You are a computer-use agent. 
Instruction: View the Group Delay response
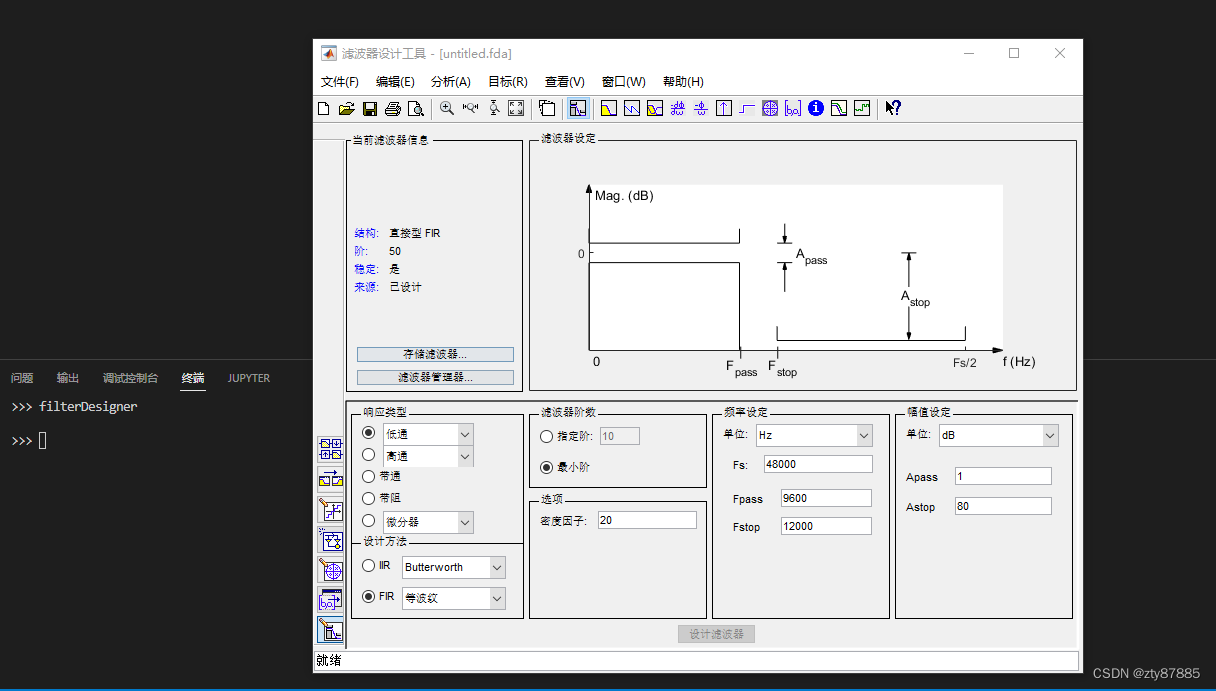pyautogui.click(x=677, y=107)
